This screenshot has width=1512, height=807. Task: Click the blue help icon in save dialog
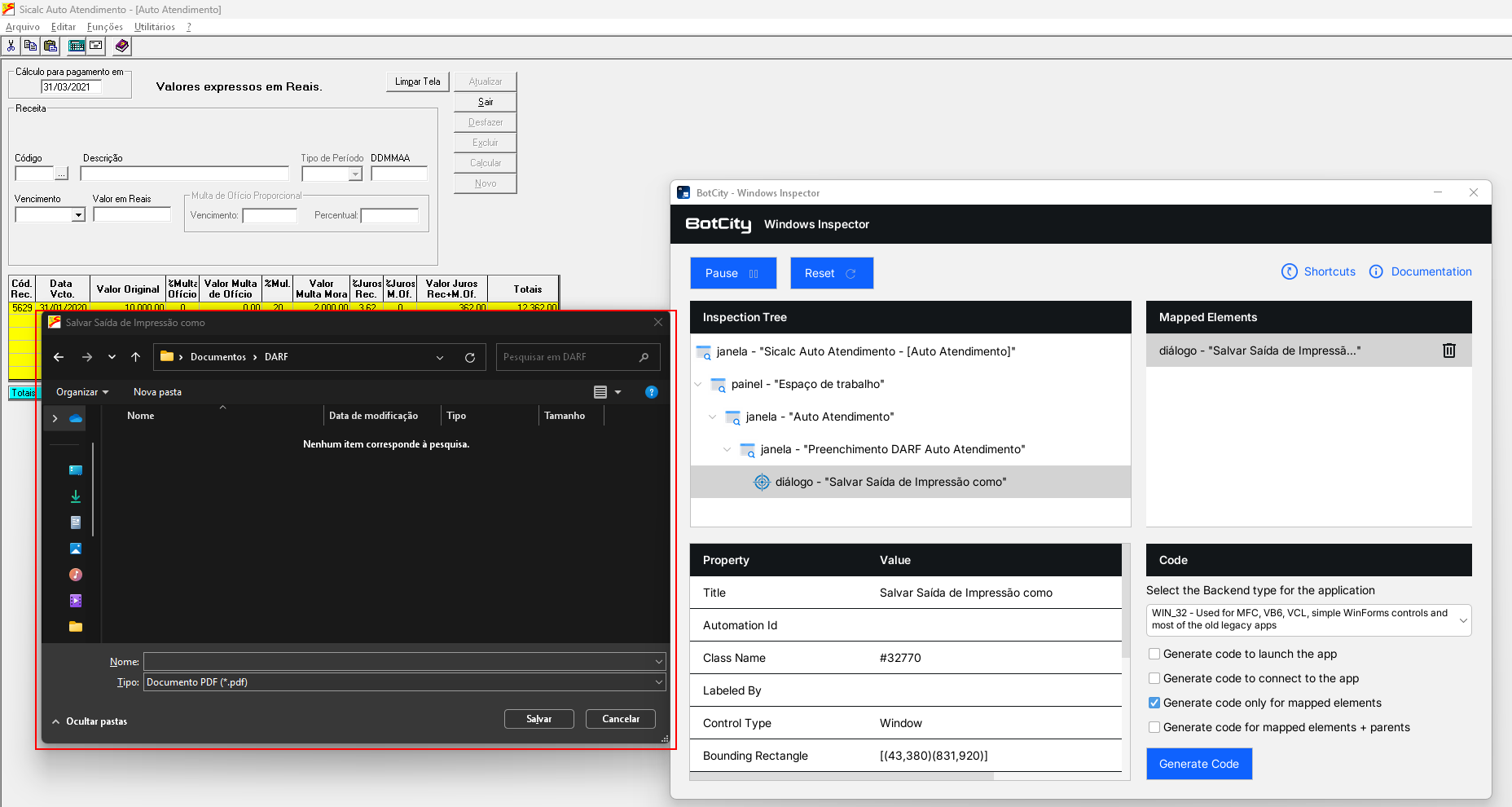pos(651,392)
